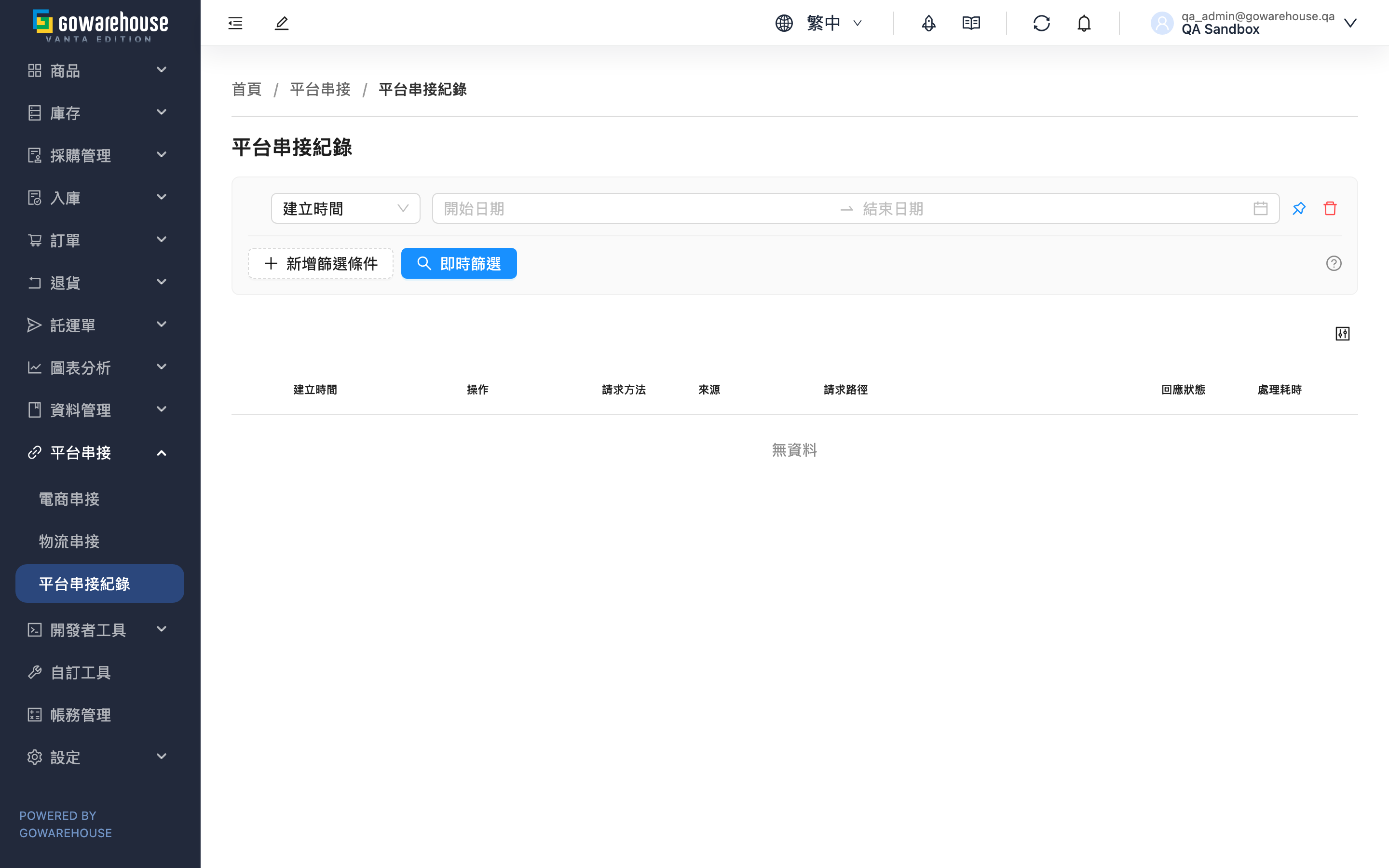Expand the 訂單 menu chevron
Image resolution: width=1389 pixels, height=868 pixels.
pos(162,240)
